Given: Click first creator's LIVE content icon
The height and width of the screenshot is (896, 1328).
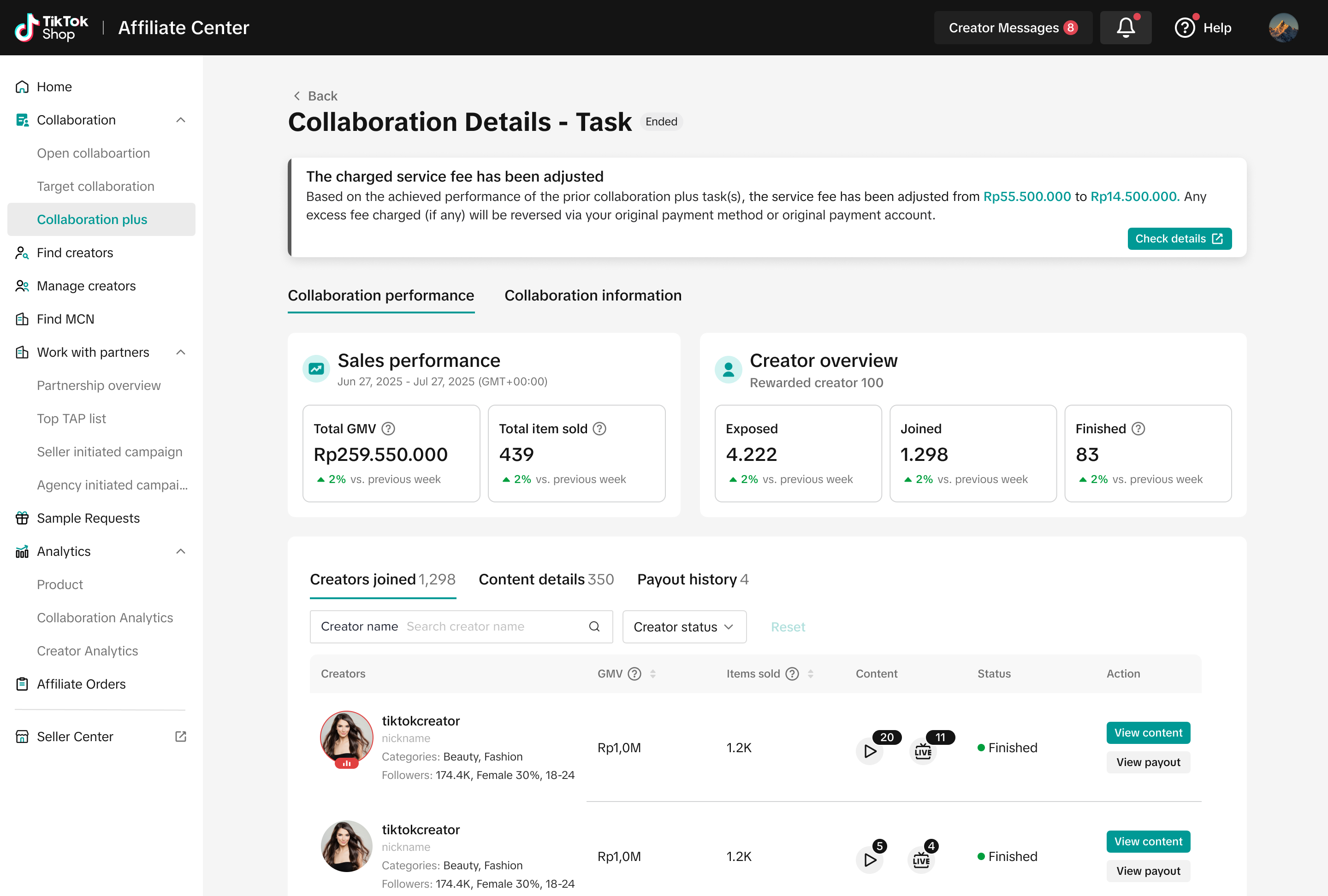Looking at the screenshot, I should [922, 751].
